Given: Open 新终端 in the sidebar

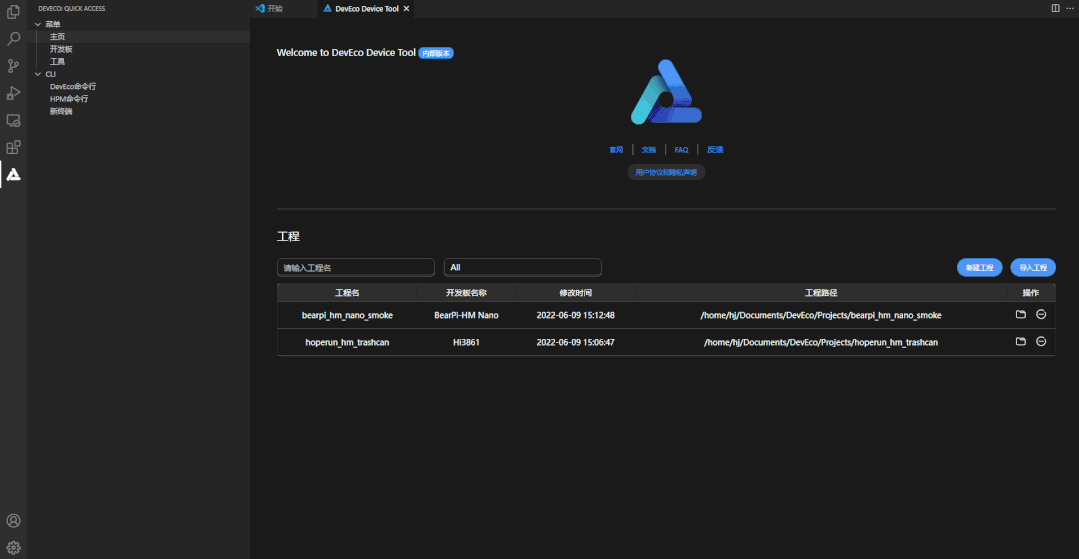Looking at the screenshot, I should pyautogui.click(x=61, y=111).
